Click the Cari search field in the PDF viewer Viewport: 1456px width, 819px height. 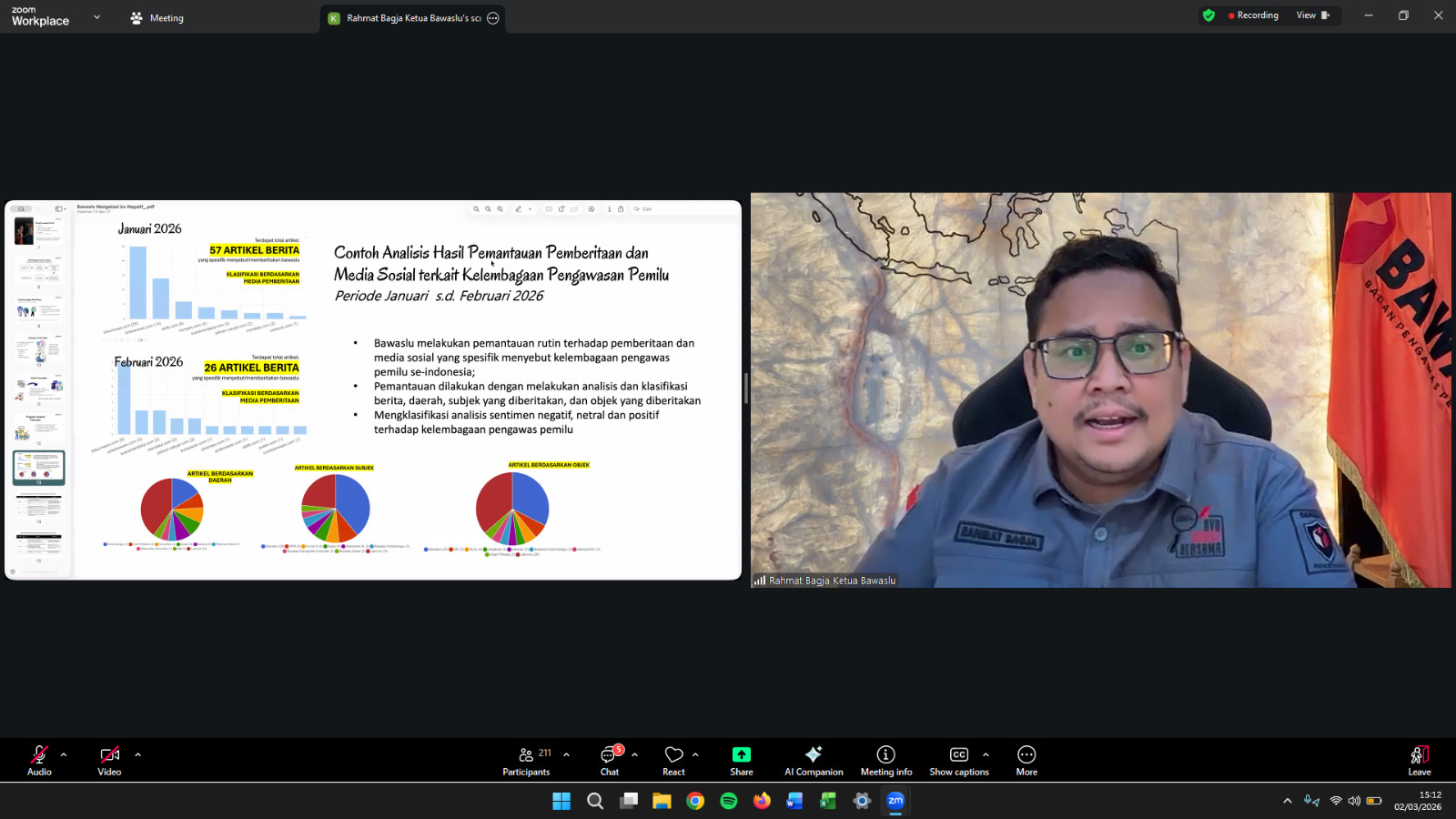click(643, 208)
